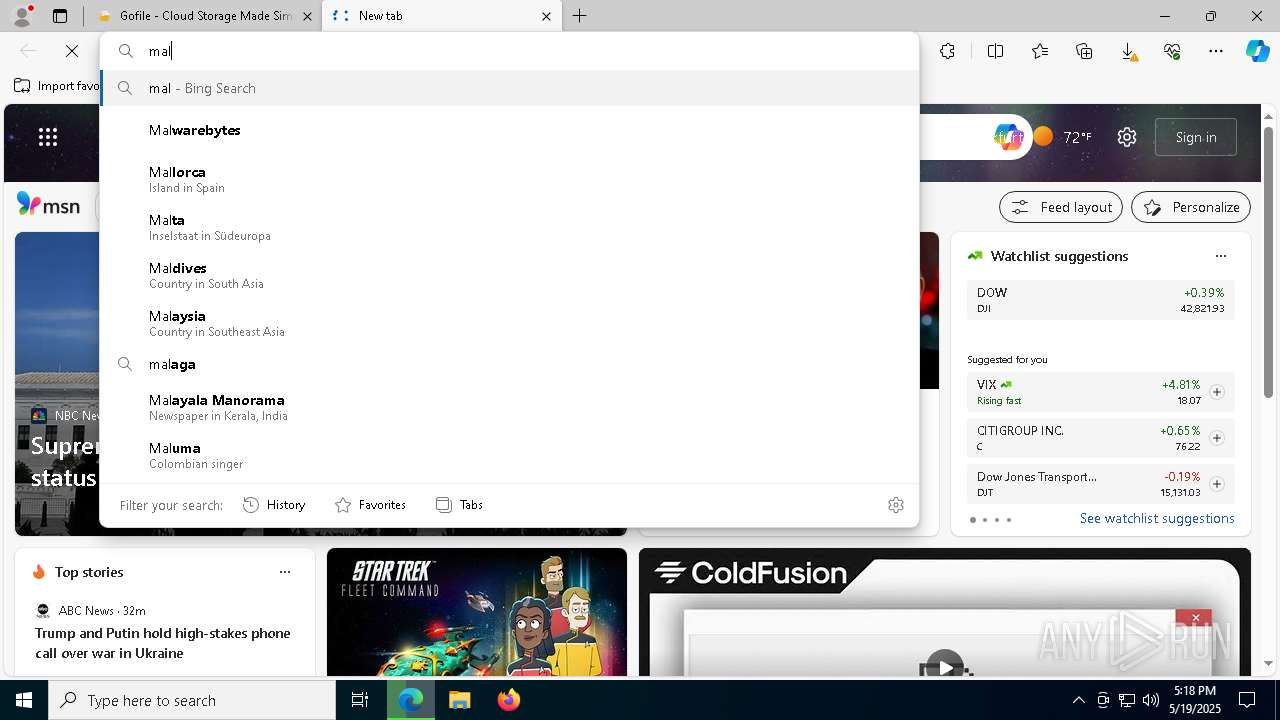Open Top stories more options

[285, 572]
